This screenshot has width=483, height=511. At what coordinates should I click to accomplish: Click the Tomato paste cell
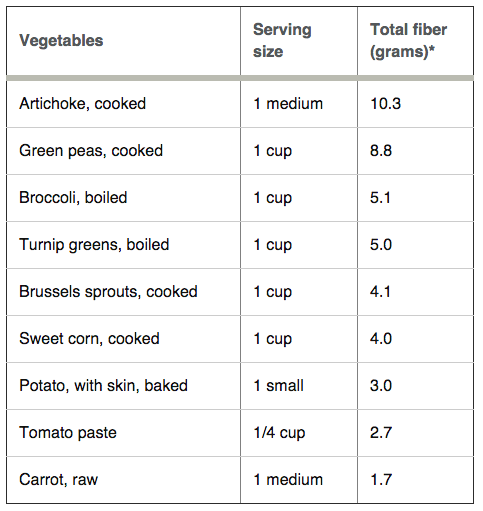[x=68, y=433]
